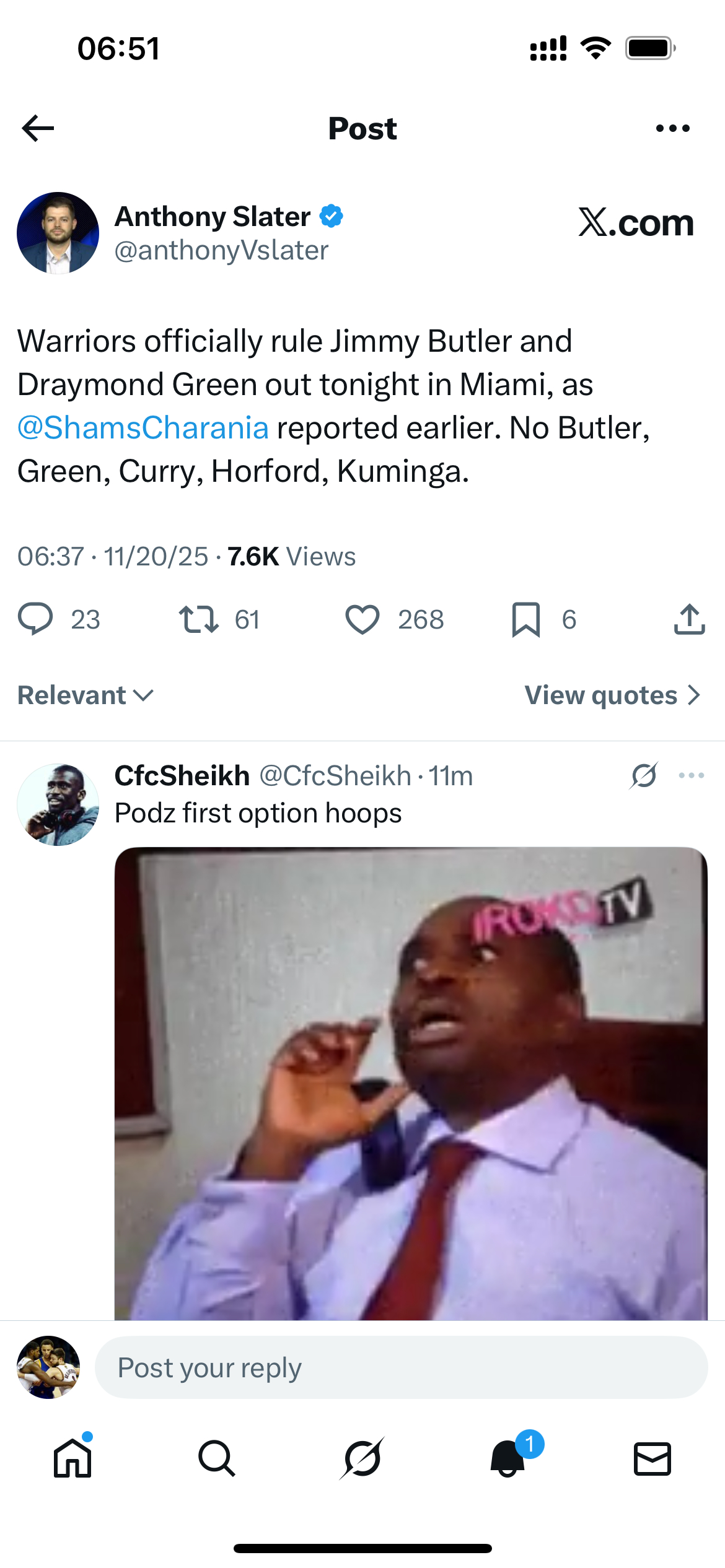This screenshot has width=725, height=1568.
Task: Switch to the Search tab
Action: [217, 1458]
